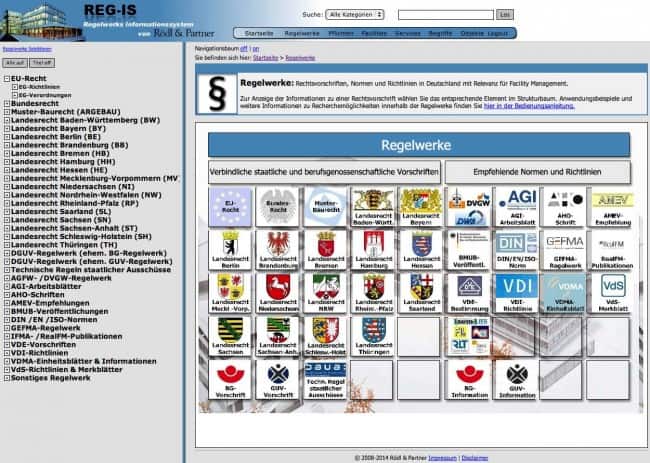
Task: Open Landesrecht Baden-Württ. coat of arms tile
Action: [373, 206]
